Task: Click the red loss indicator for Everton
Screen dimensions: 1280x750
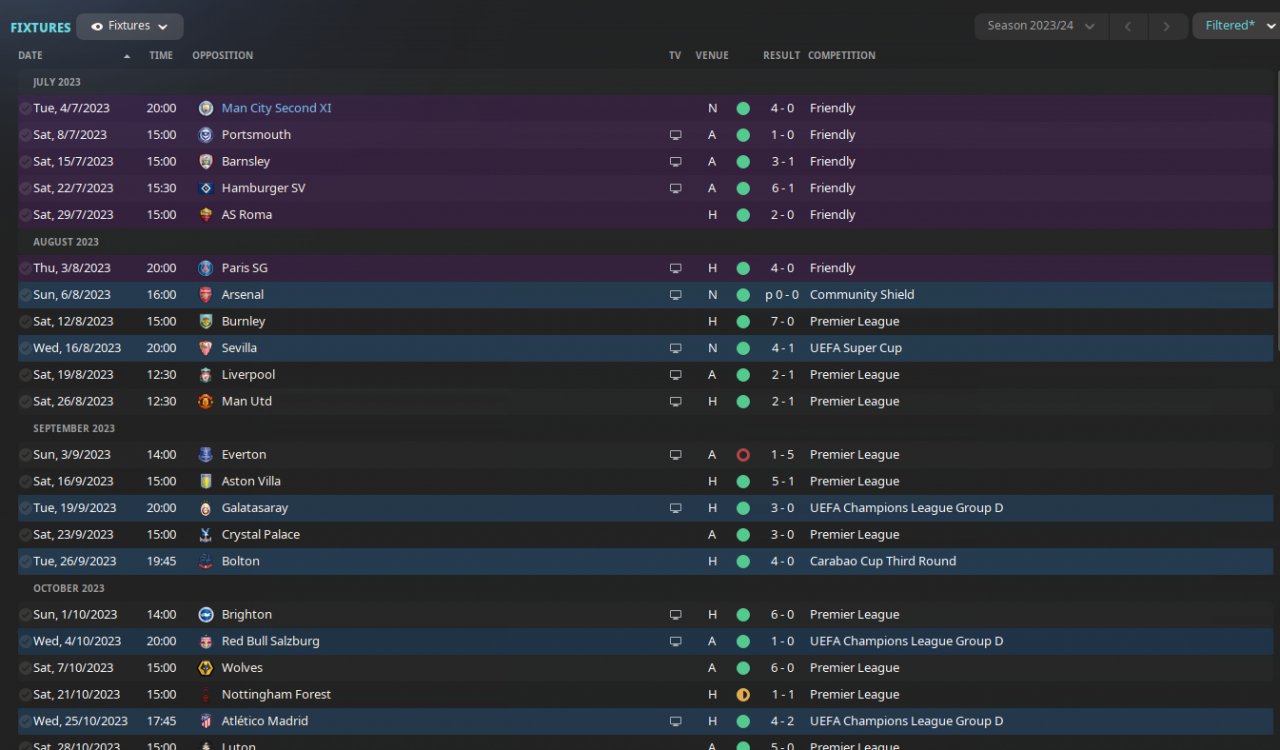Action: 743,455
